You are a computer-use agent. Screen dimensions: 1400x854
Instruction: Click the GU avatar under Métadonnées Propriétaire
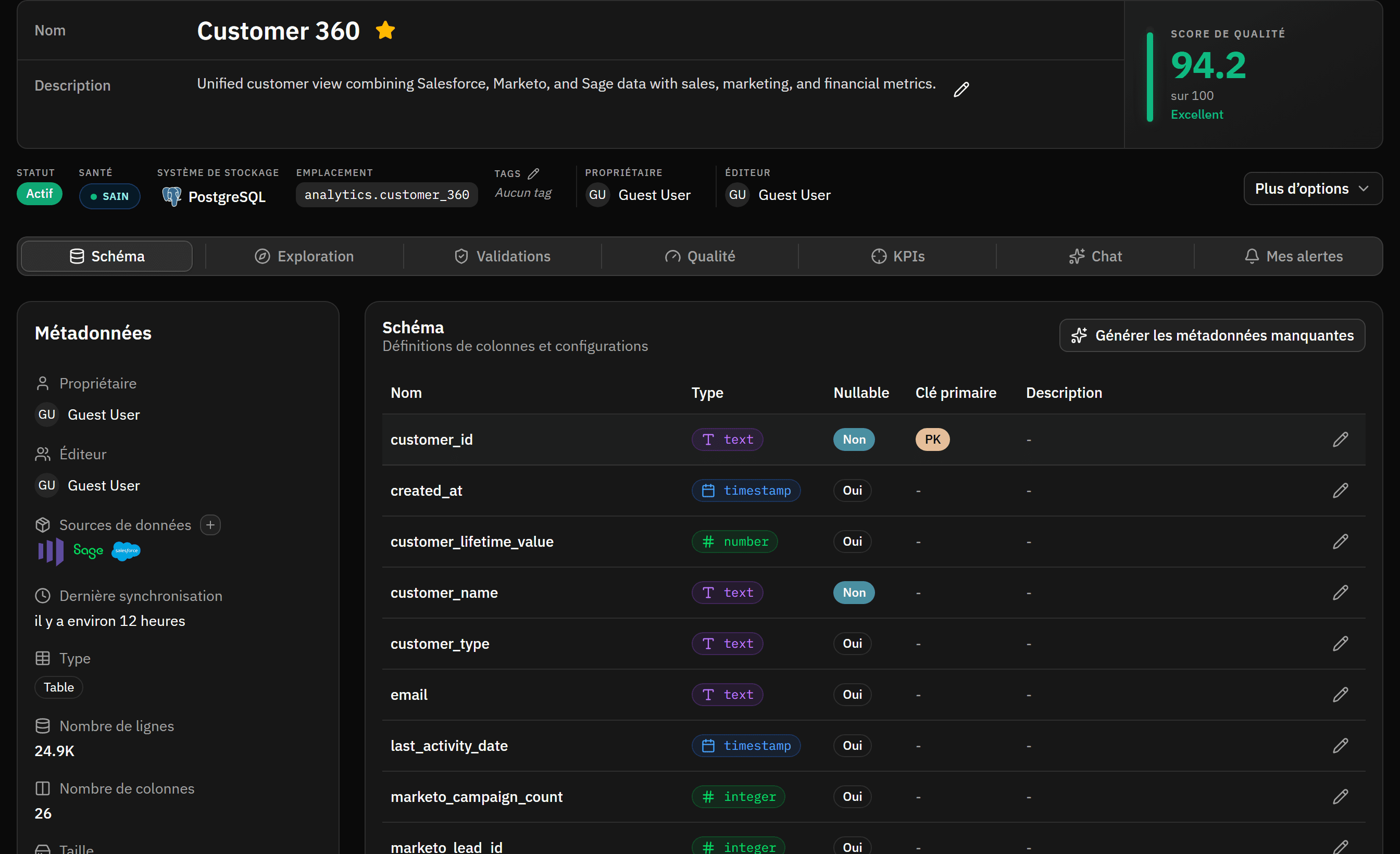point(46,415)
